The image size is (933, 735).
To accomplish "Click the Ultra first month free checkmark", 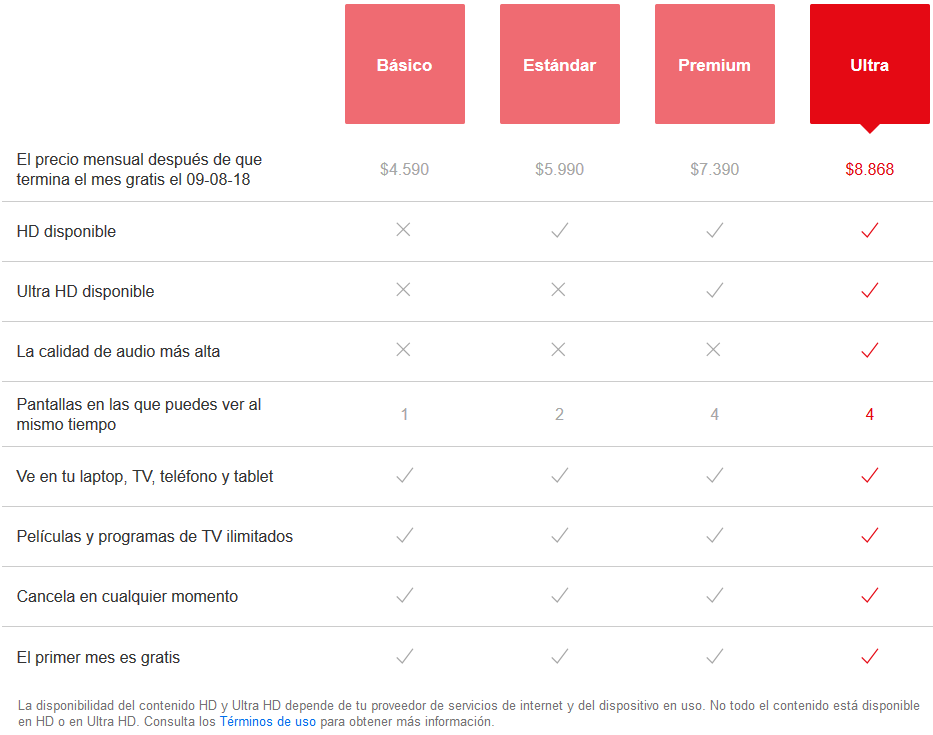I will [869, 656].
